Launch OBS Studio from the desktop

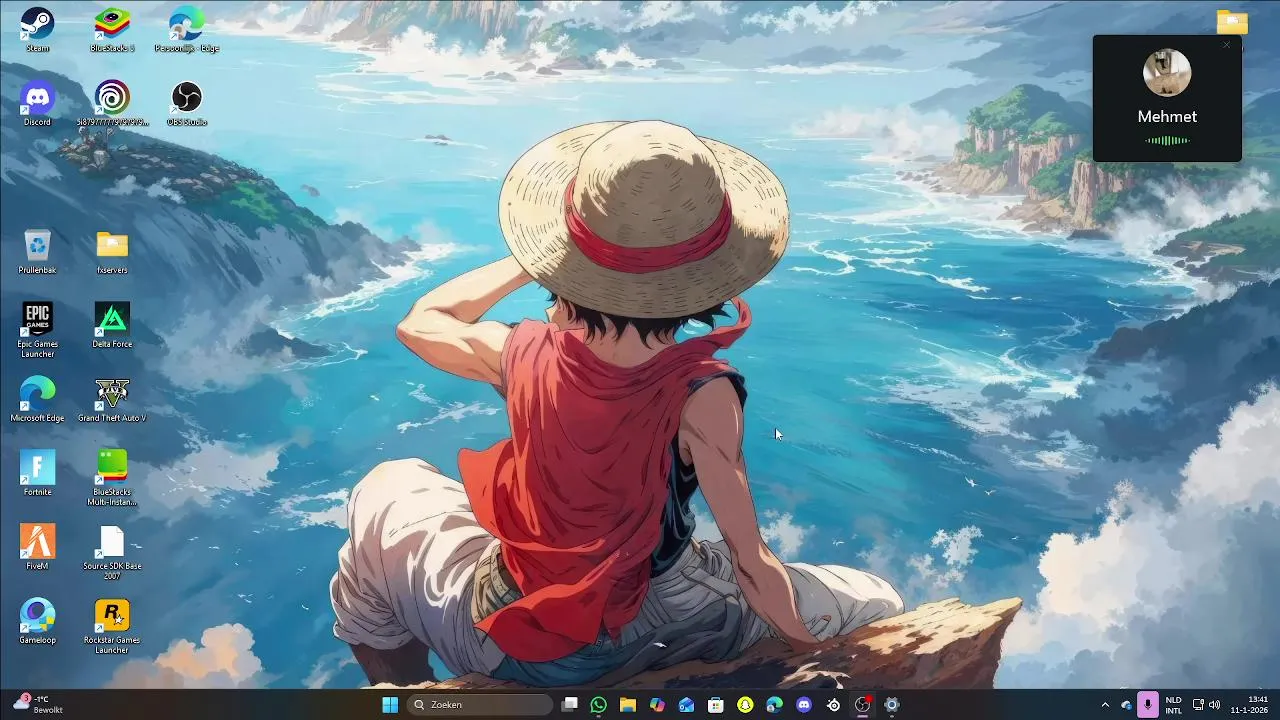point(186,104)
